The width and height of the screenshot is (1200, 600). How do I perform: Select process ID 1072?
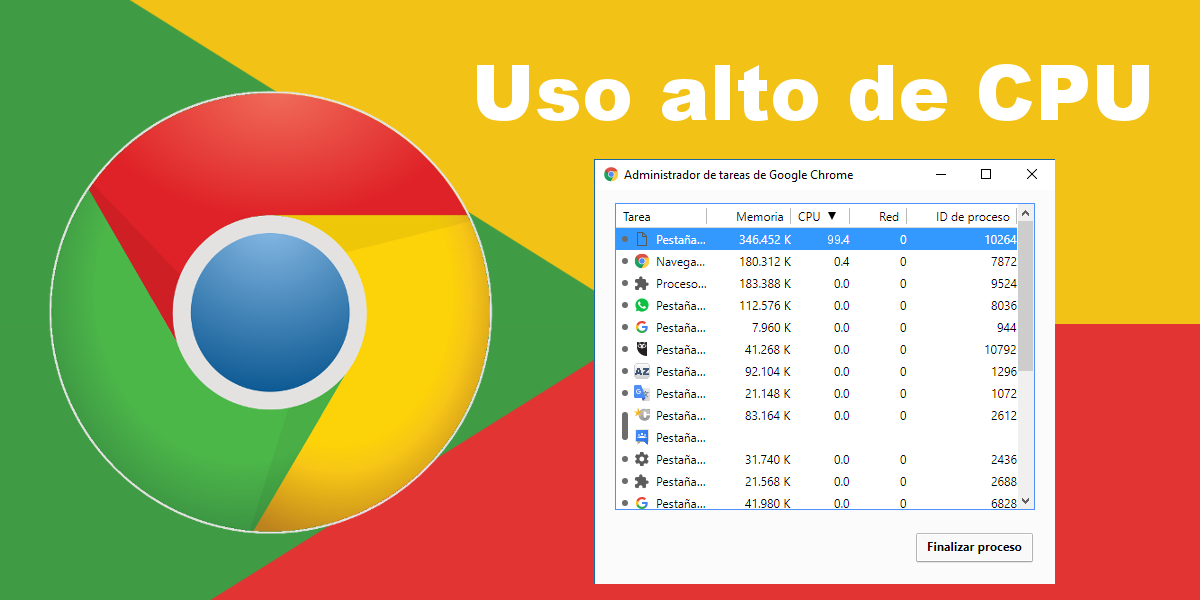(1003, 394)
